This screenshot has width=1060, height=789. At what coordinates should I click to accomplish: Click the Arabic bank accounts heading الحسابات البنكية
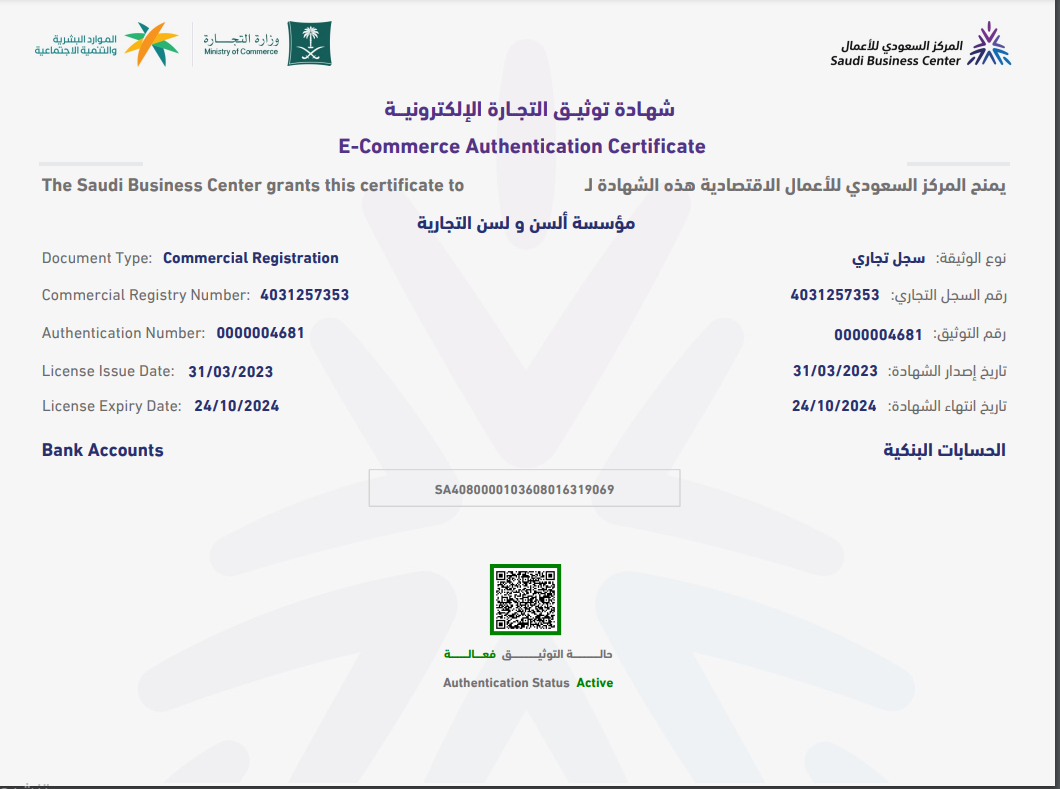[x=944, y=450]
